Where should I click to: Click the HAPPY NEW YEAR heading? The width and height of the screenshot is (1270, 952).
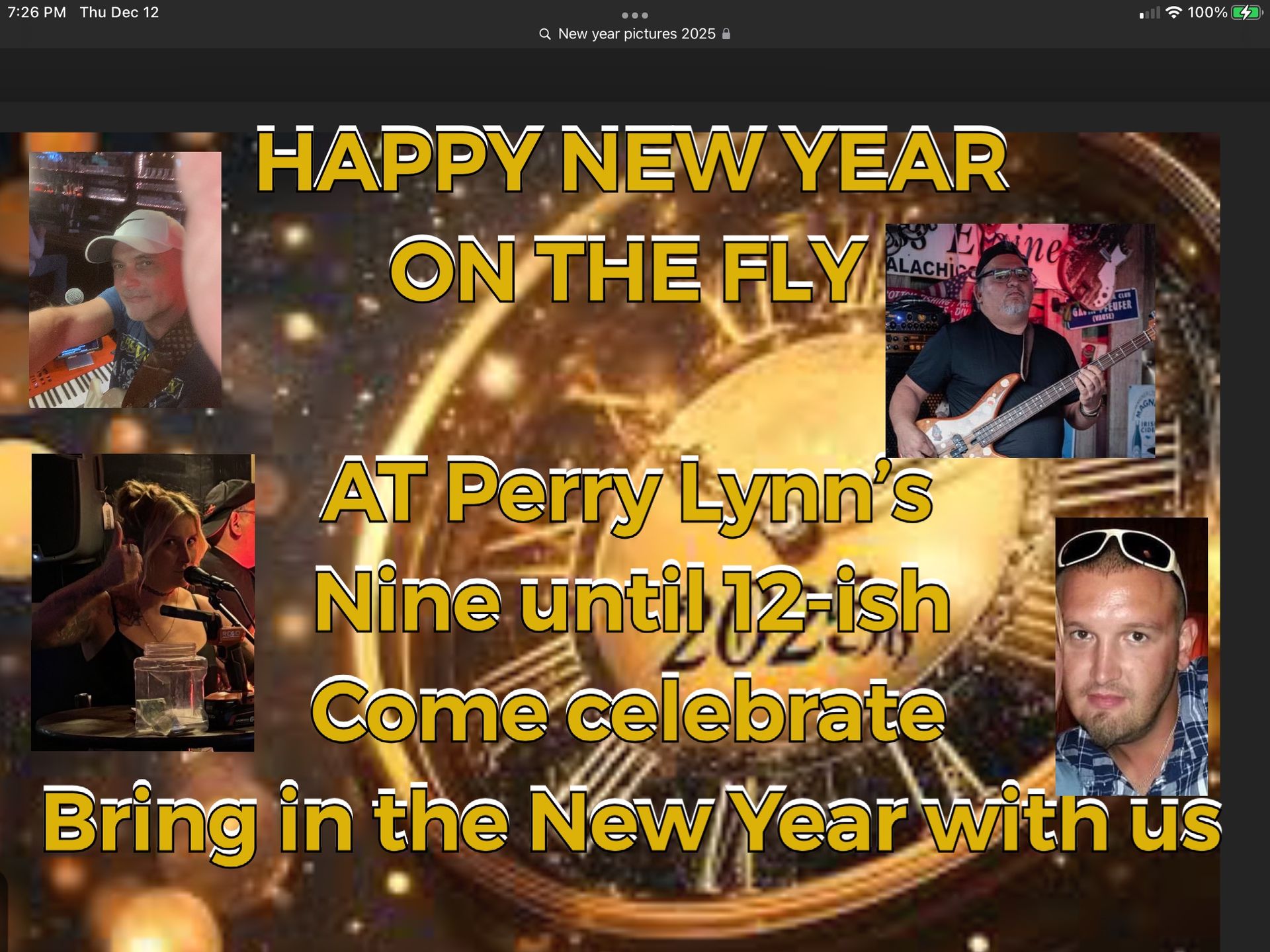coord(632,162)
